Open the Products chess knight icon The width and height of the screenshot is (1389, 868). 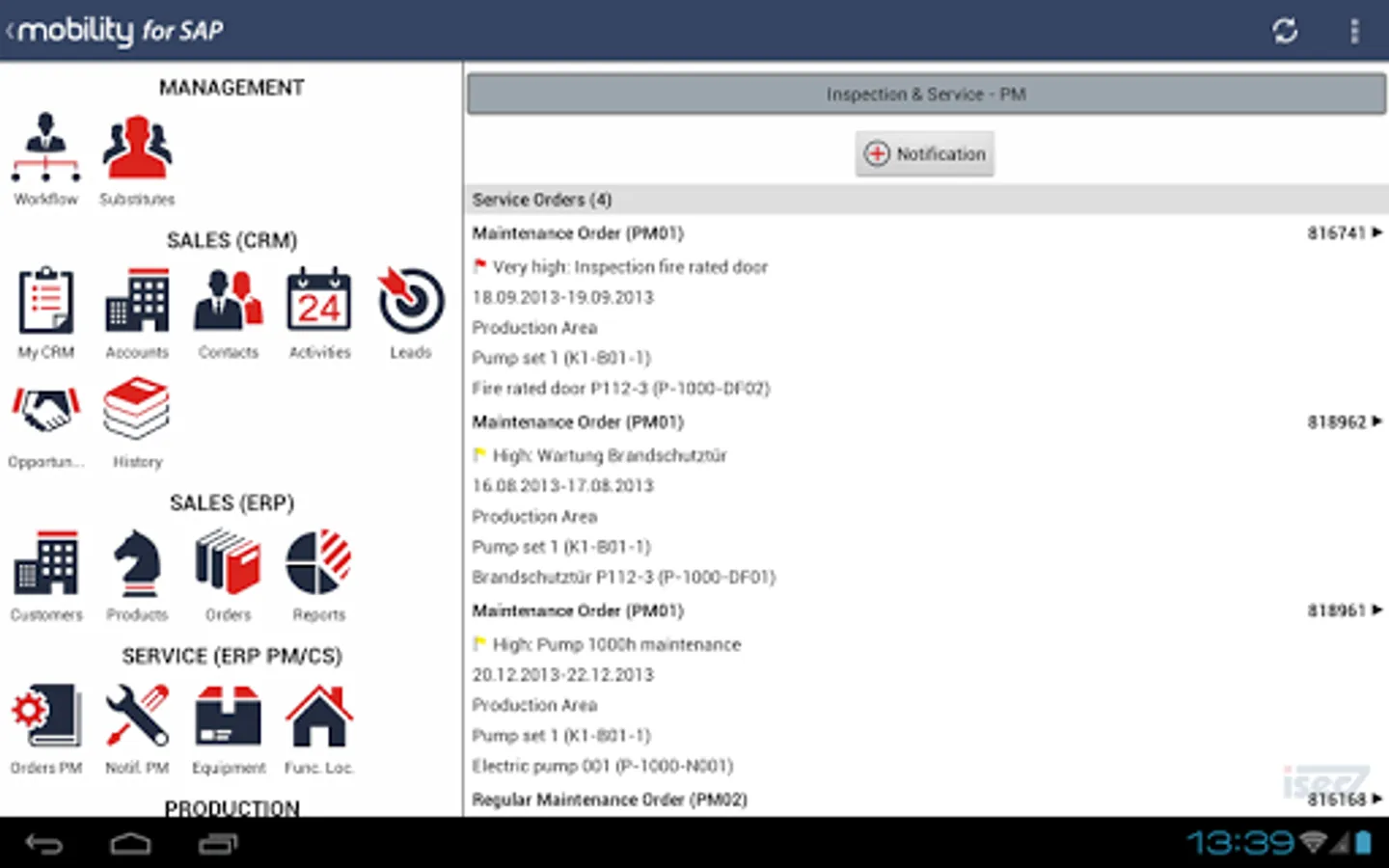click(137, 562)
